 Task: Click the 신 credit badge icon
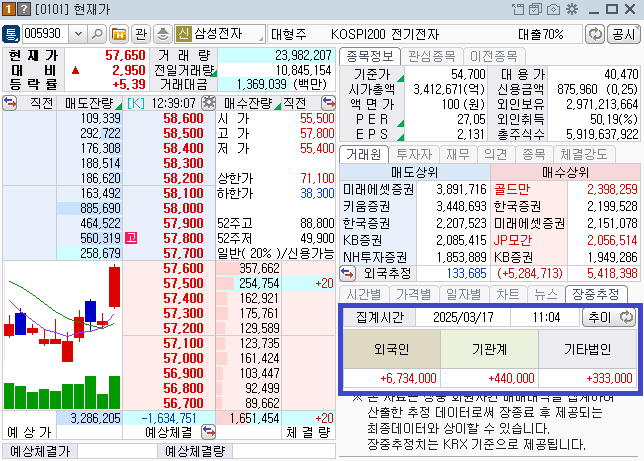[183, 34]
